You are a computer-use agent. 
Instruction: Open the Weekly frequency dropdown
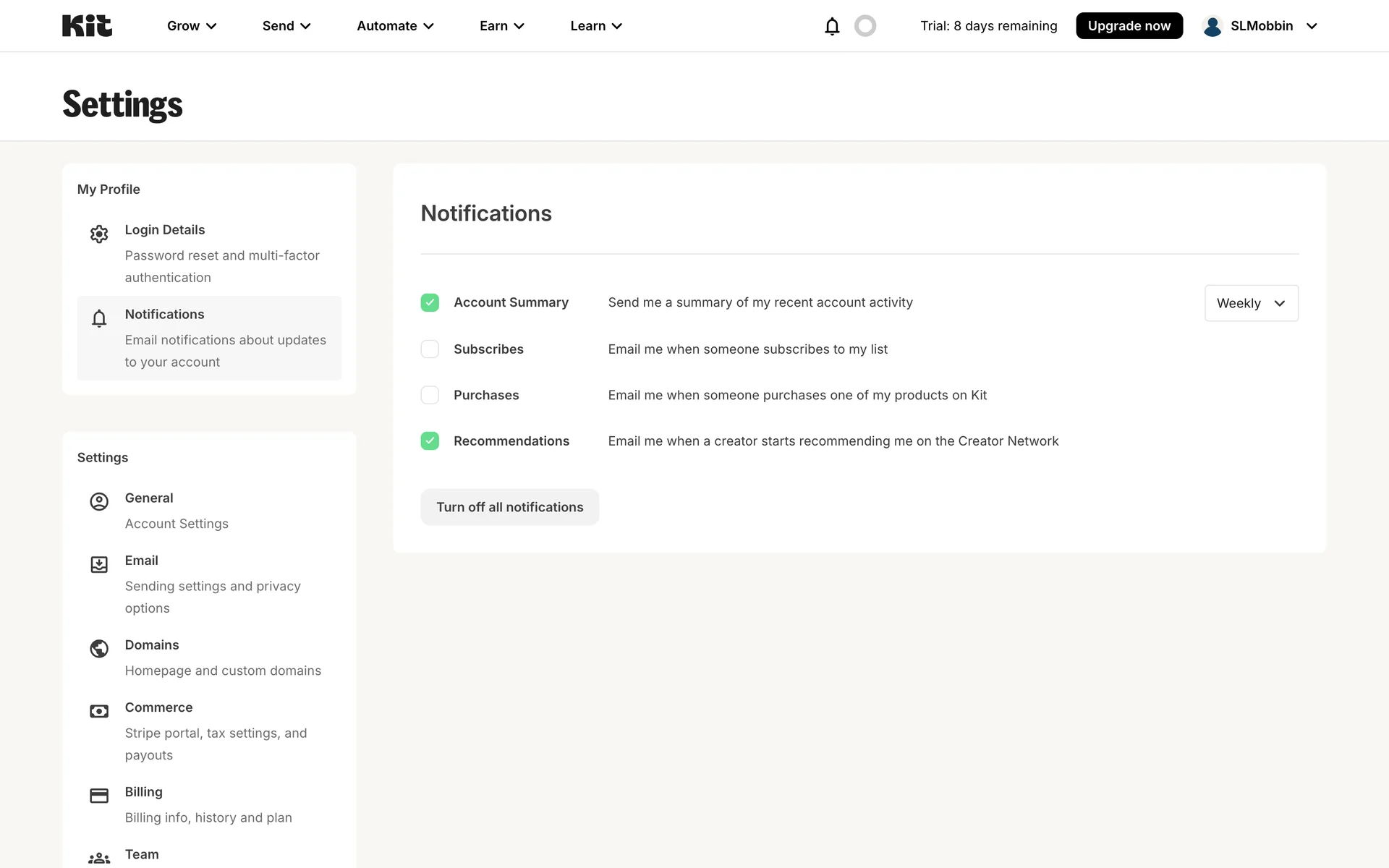[1251, 303]
